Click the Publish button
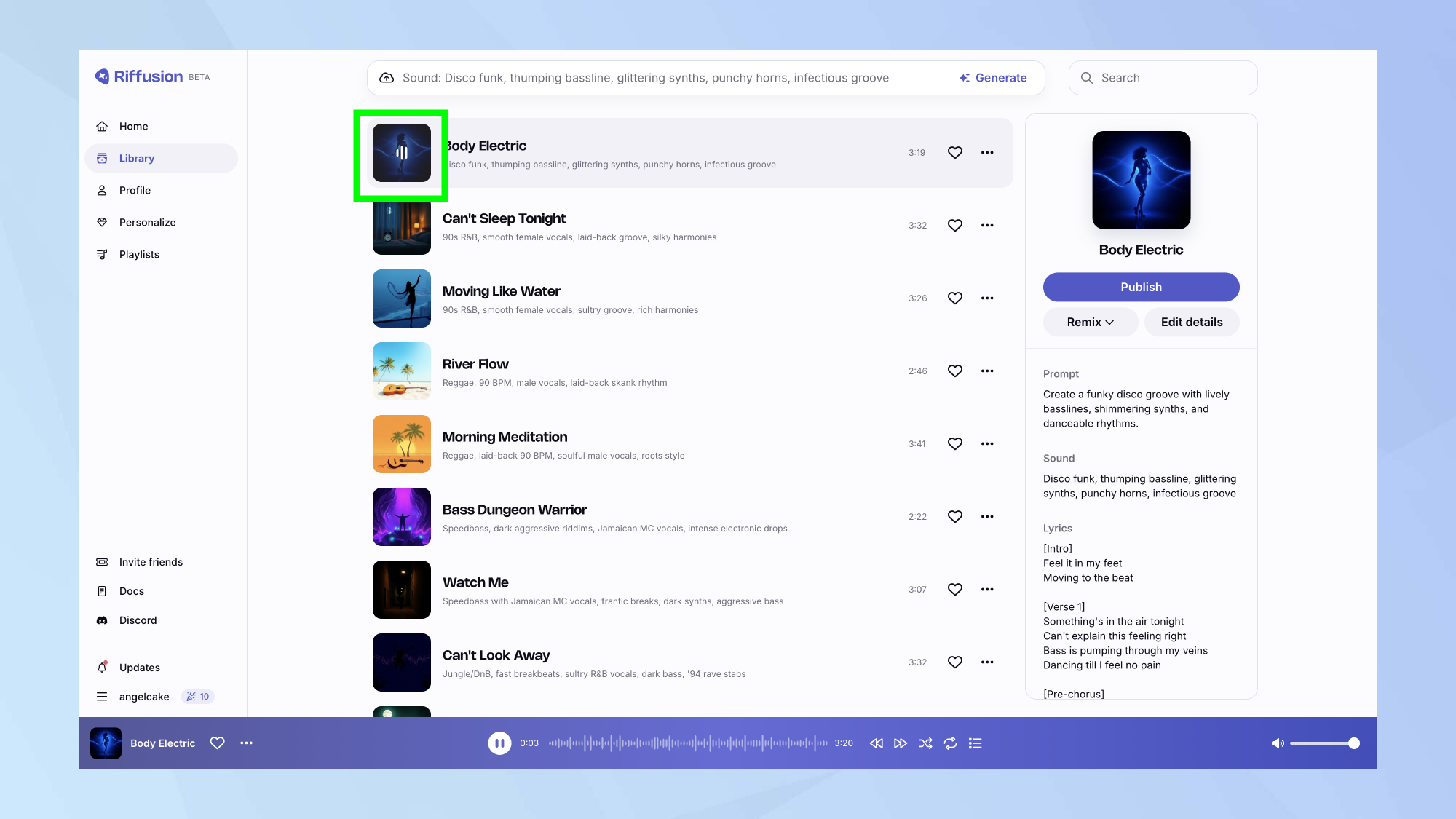This screenshot has width=1456, height=819. (1141, 288)
